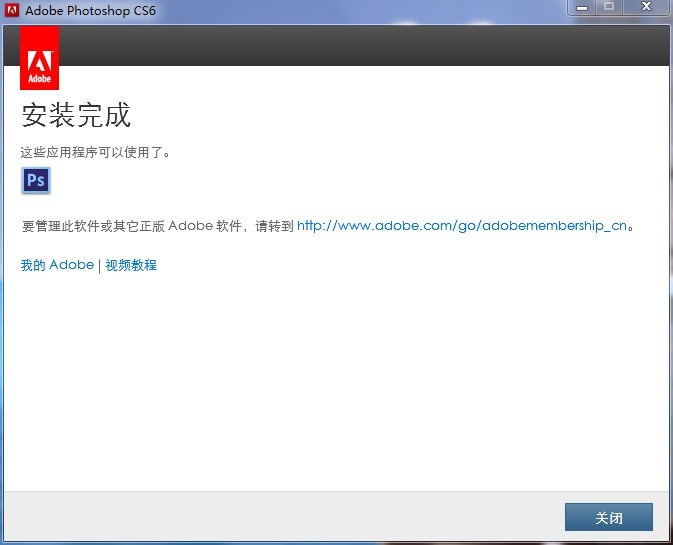Open the 我的 Adobe link

point(57,265)
